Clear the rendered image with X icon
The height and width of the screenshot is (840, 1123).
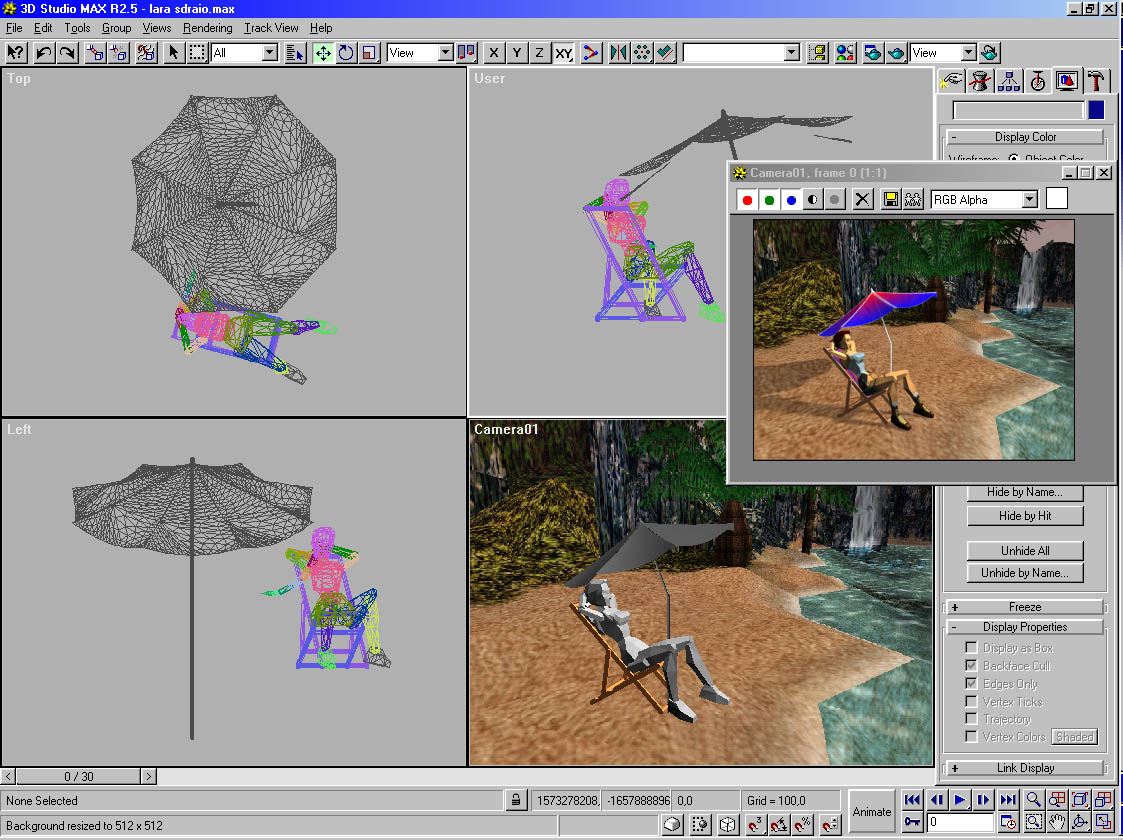coord(863,200)
